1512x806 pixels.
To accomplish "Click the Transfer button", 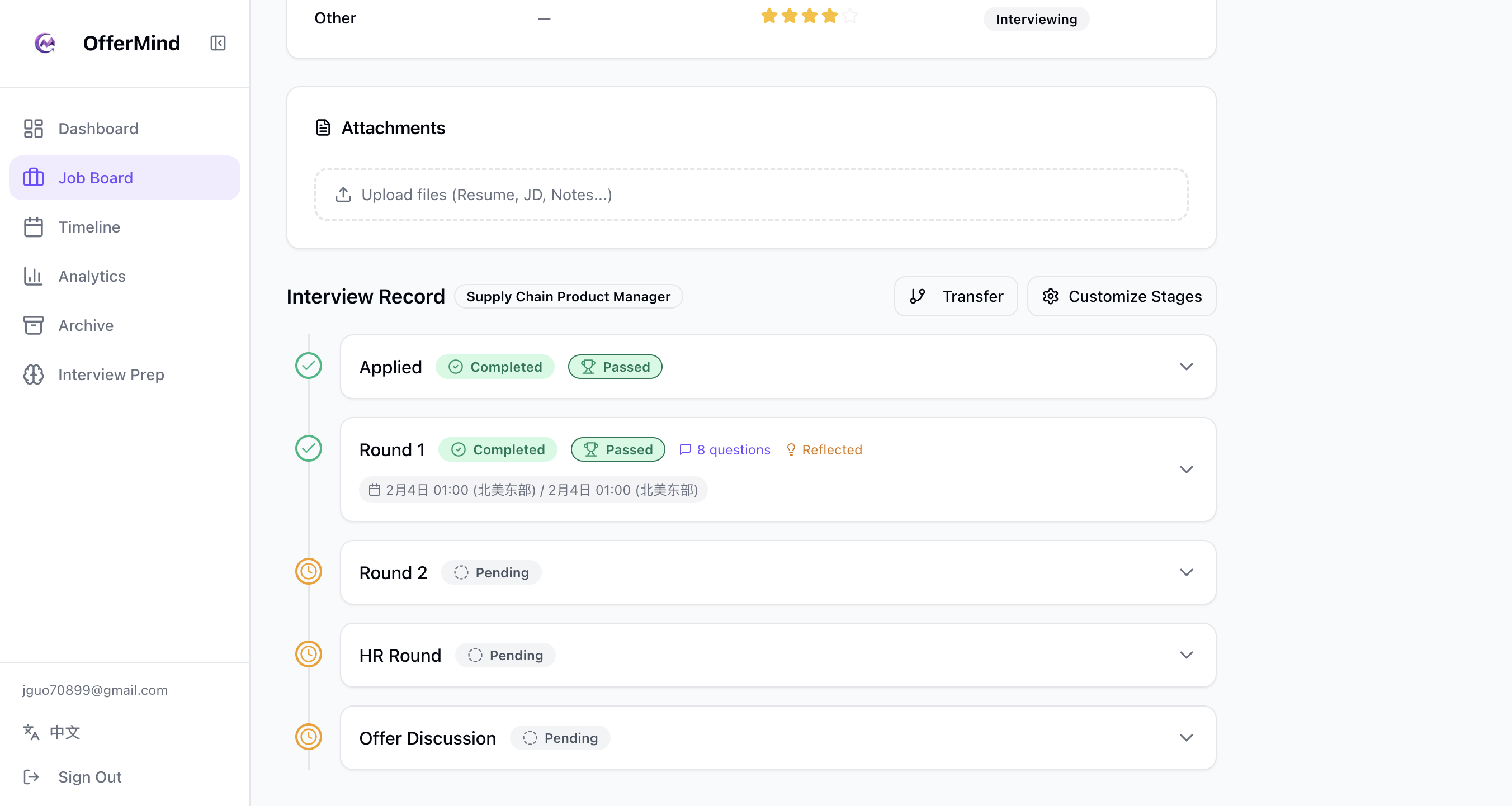I will pos(956,296).
